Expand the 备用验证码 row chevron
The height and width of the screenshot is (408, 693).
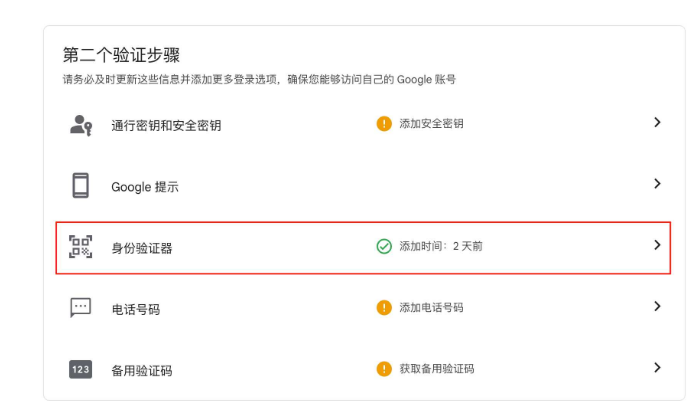point(657,368)
